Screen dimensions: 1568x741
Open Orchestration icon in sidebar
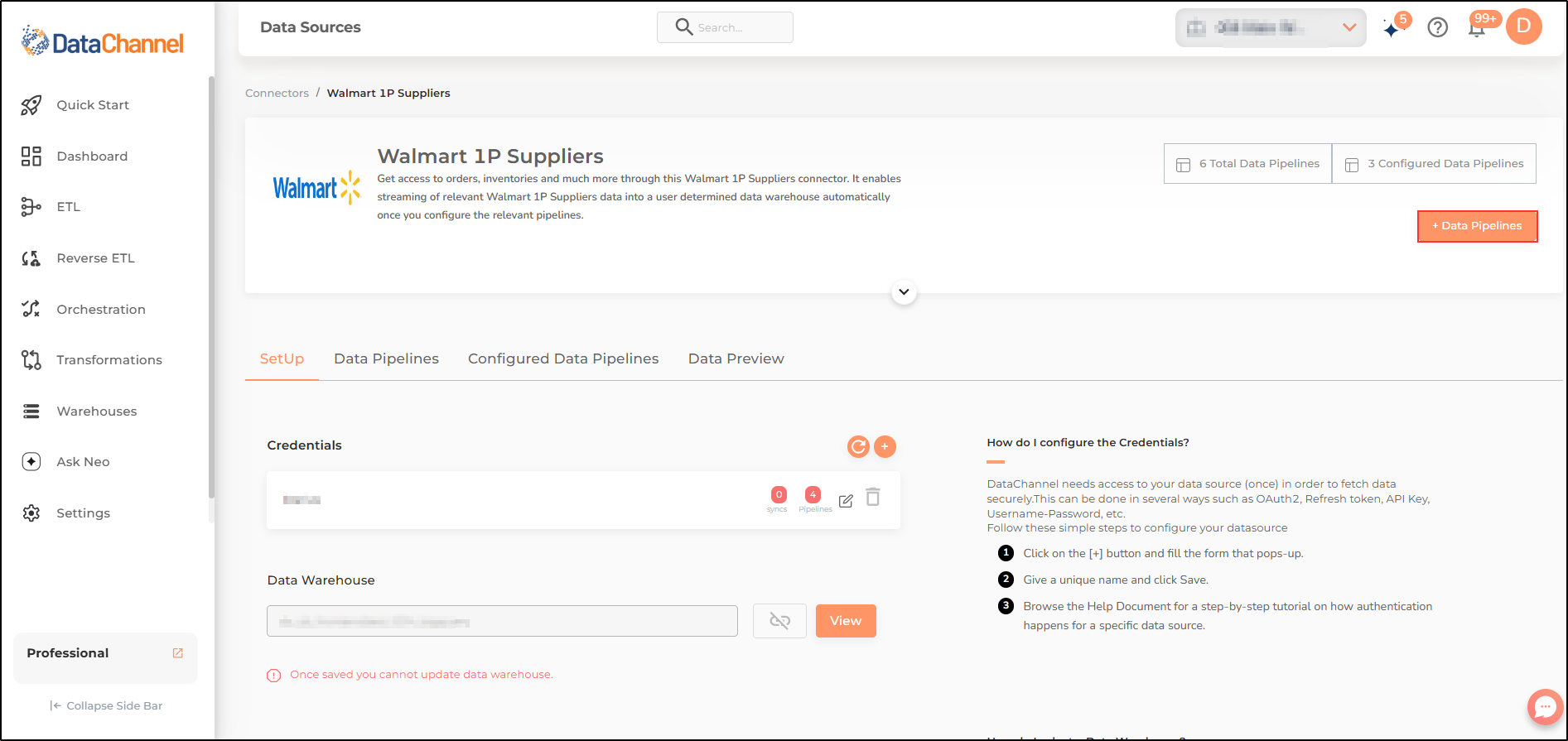coord(31,309)
